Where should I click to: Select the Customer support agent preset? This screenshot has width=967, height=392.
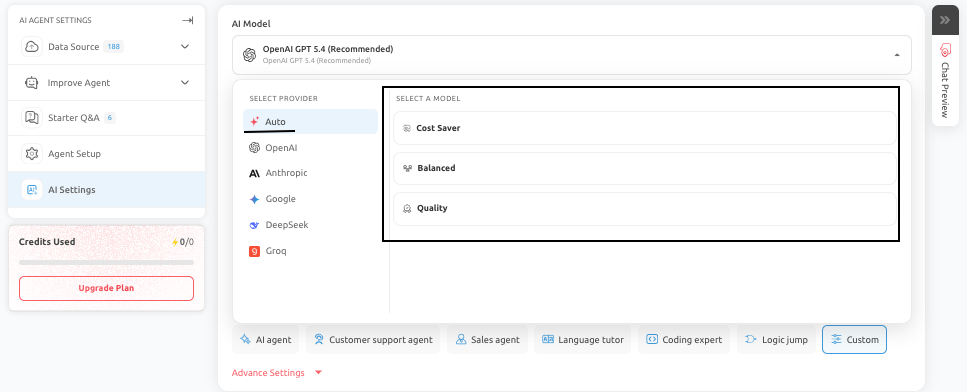pos(372,340)
